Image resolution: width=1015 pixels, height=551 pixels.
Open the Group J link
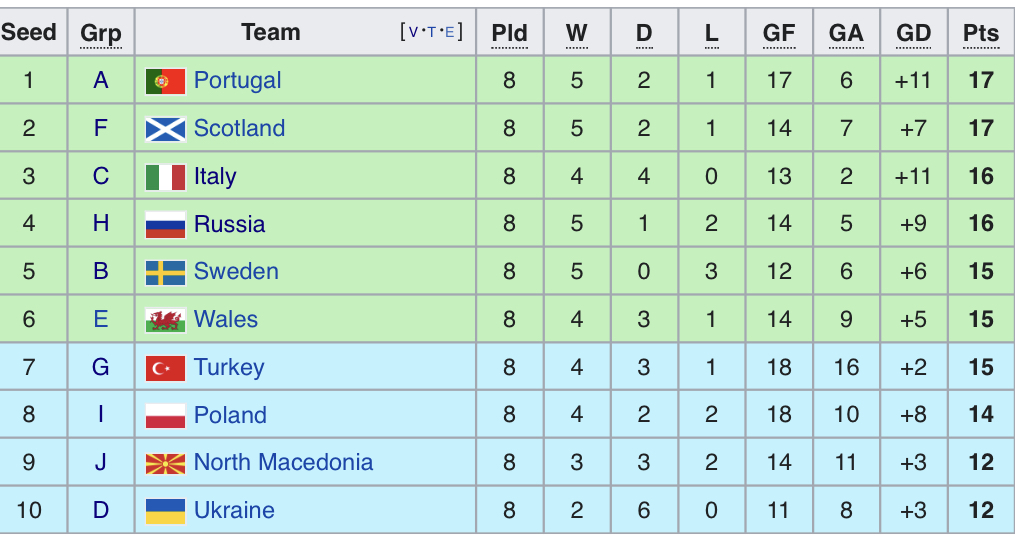[x=101, y=462]
